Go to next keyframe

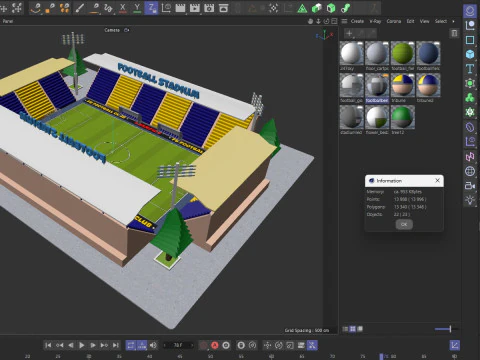(104, 345)
